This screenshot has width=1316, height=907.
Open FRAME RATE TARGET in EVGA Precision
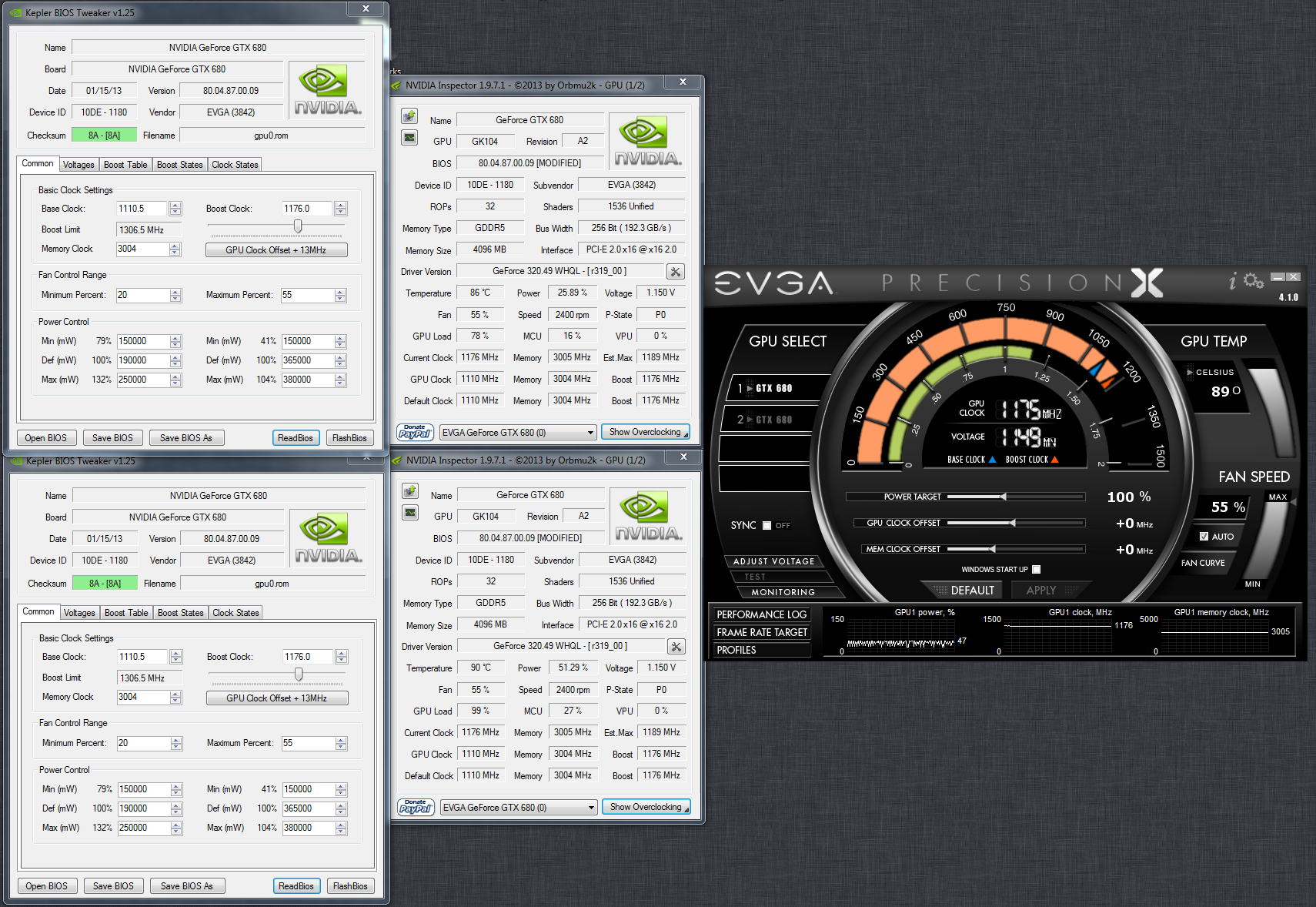click(x=761, y=632)
